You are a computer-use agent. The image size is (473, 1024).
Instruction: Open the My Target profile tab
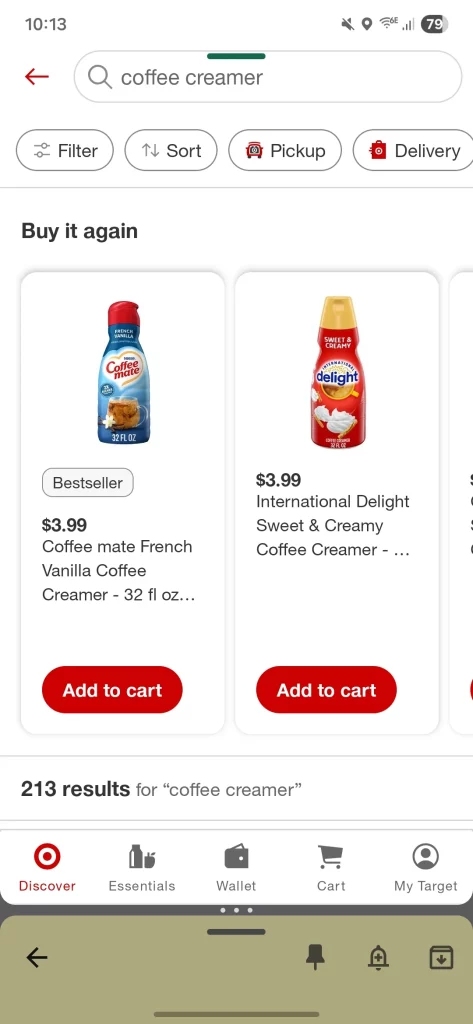click(x=425, y=867)
